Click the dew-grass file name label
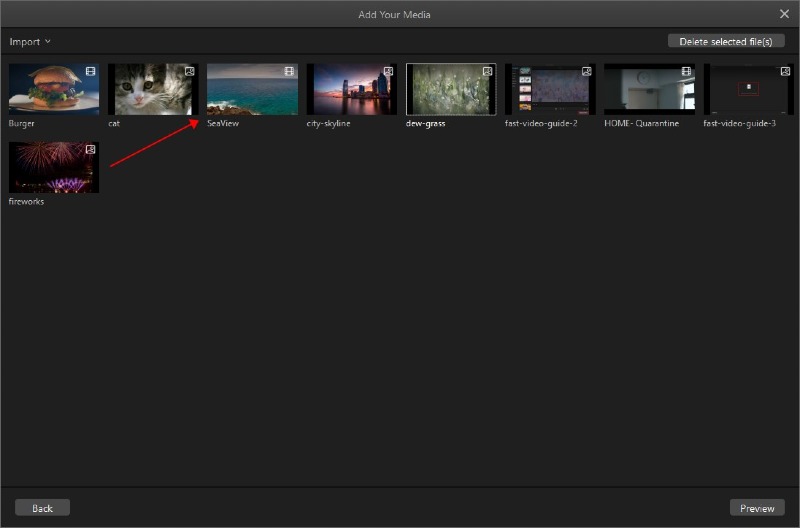800x528 pixels. click(426, 123)
